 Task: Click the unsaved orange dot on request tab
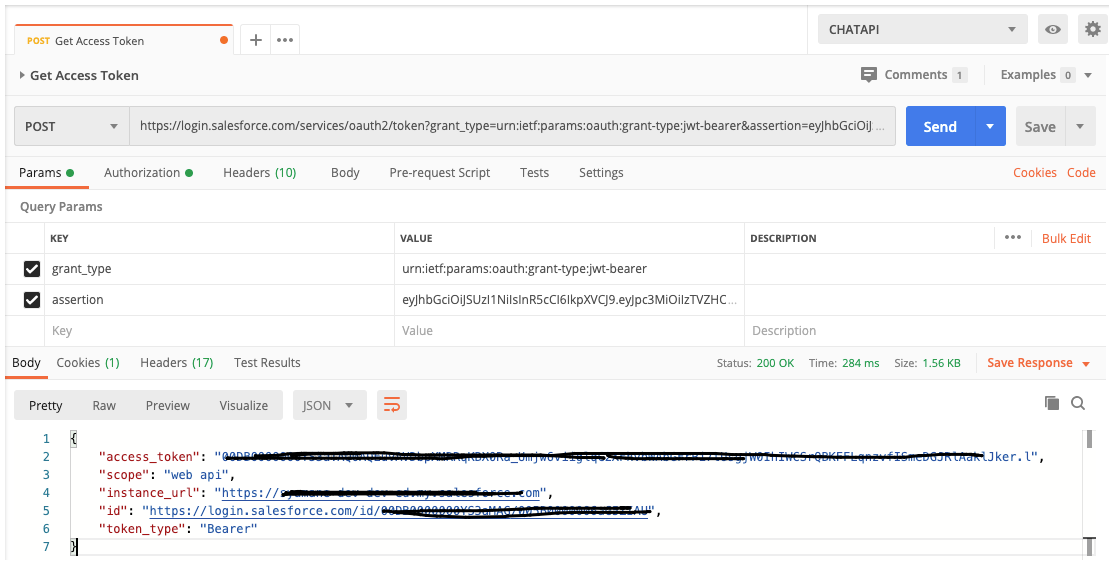224,40
